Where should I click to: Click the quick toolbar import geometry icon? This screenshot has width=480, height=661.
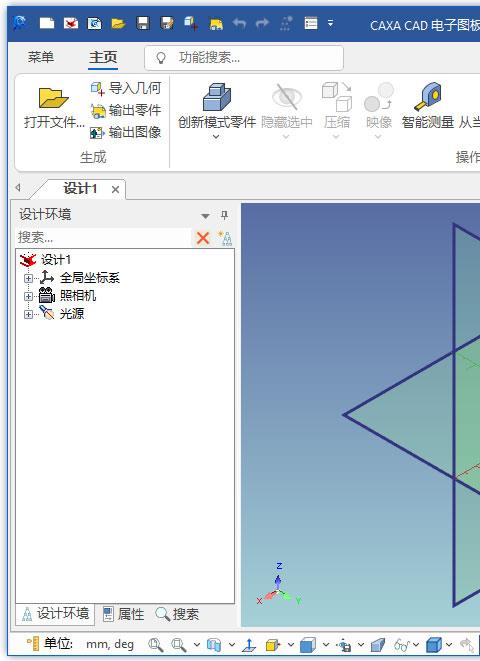pos(191,23)
